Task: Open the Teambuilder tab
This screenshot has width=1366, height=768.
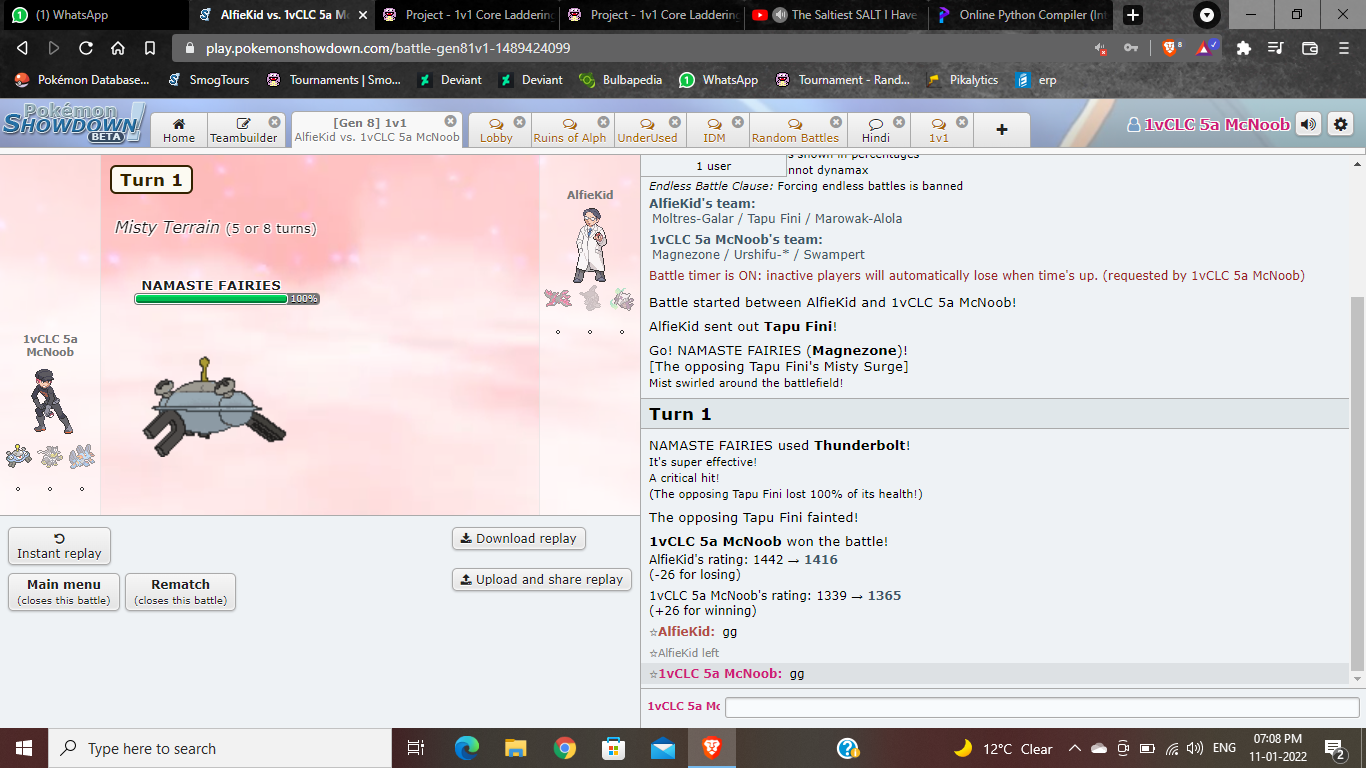Action: pyautogui.click(x=244, y=130)
